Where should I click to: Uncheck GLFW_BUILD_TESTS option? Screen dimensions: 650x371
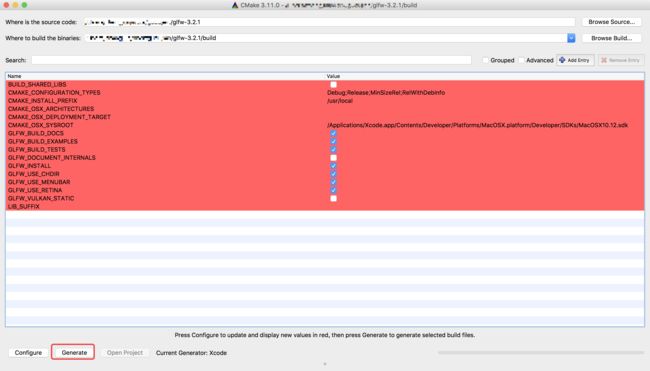point(333,150)
